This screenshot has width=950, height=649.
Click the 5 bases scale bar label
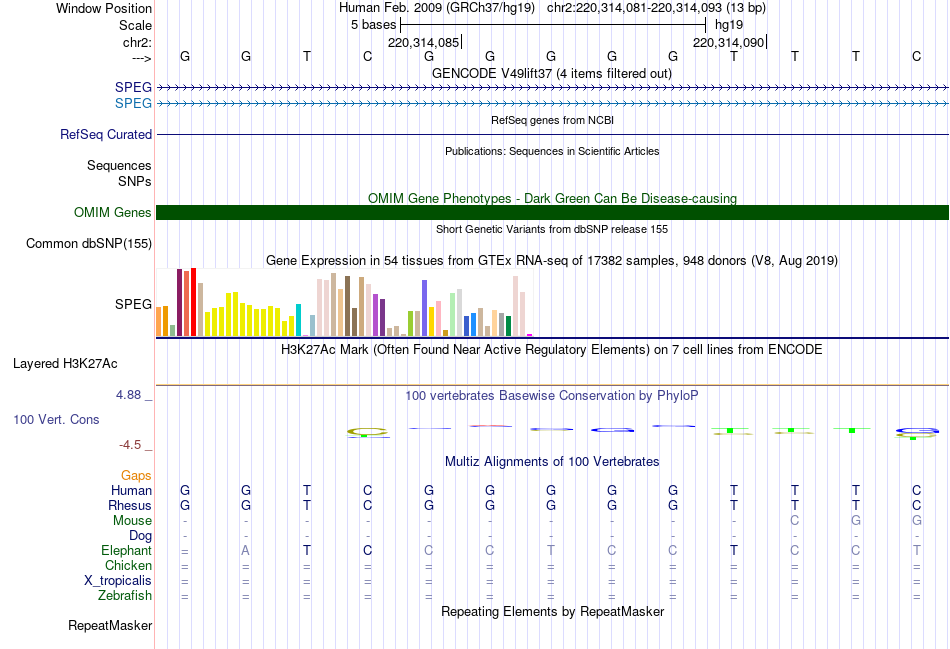(373, 25)
